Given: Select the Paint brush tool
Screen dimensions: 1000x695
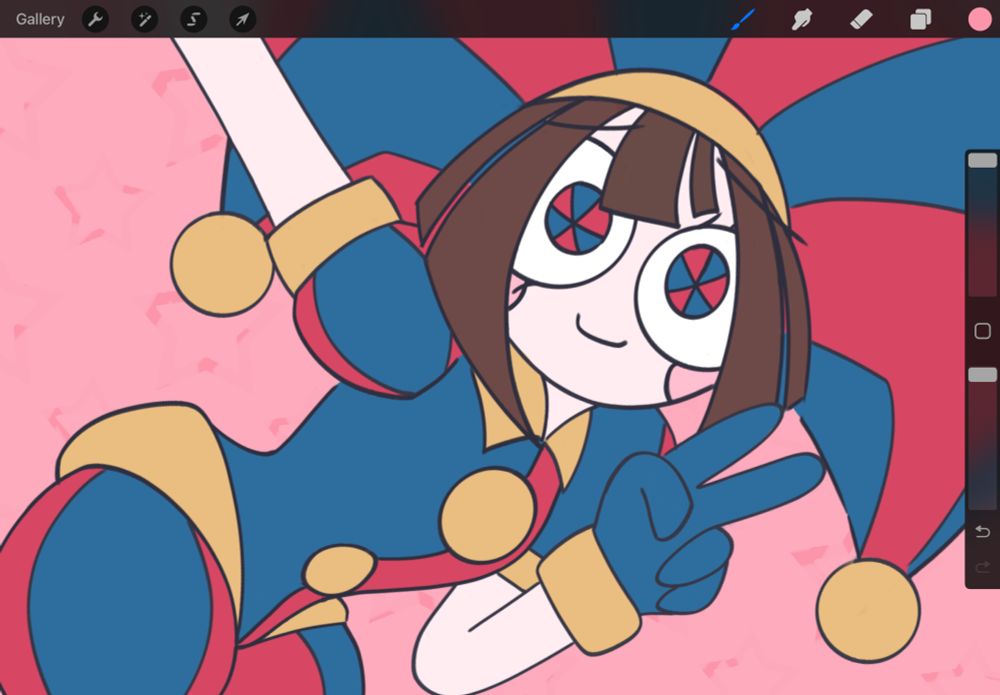Looking at the screenshot, I should point(742,19).
